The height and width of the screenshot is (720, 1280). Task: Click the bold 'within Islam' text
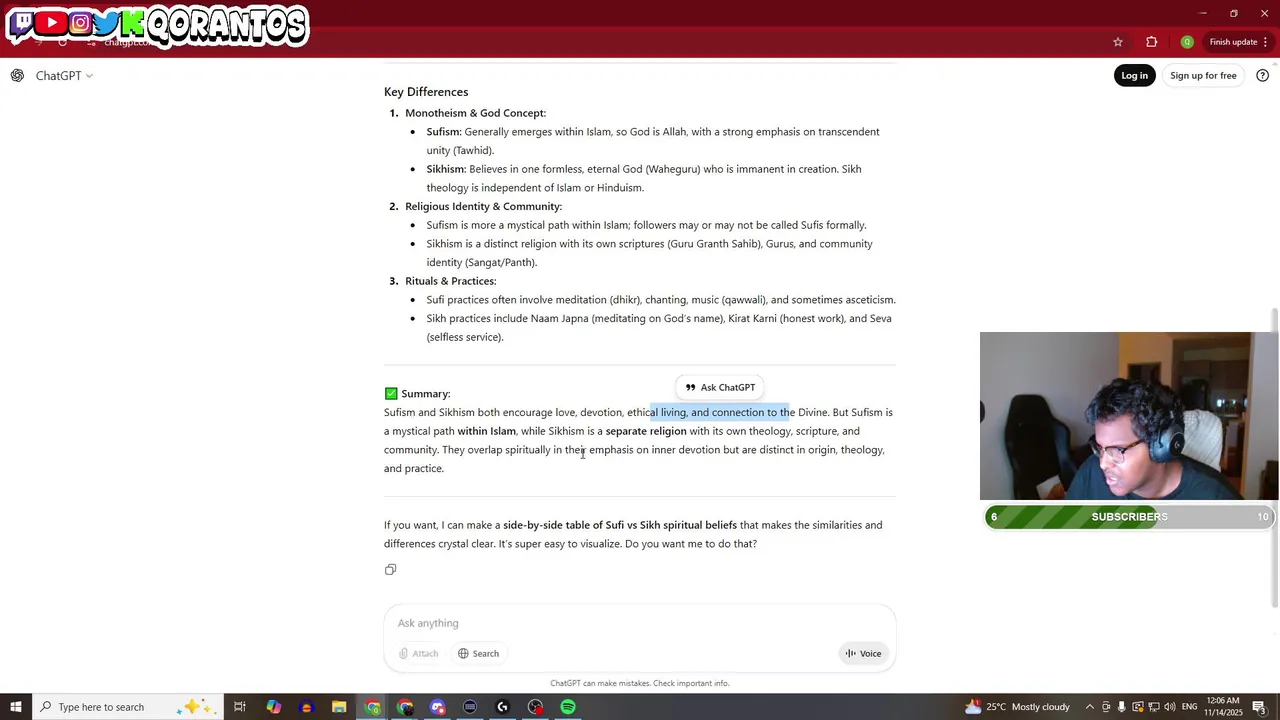coord(487,432)
